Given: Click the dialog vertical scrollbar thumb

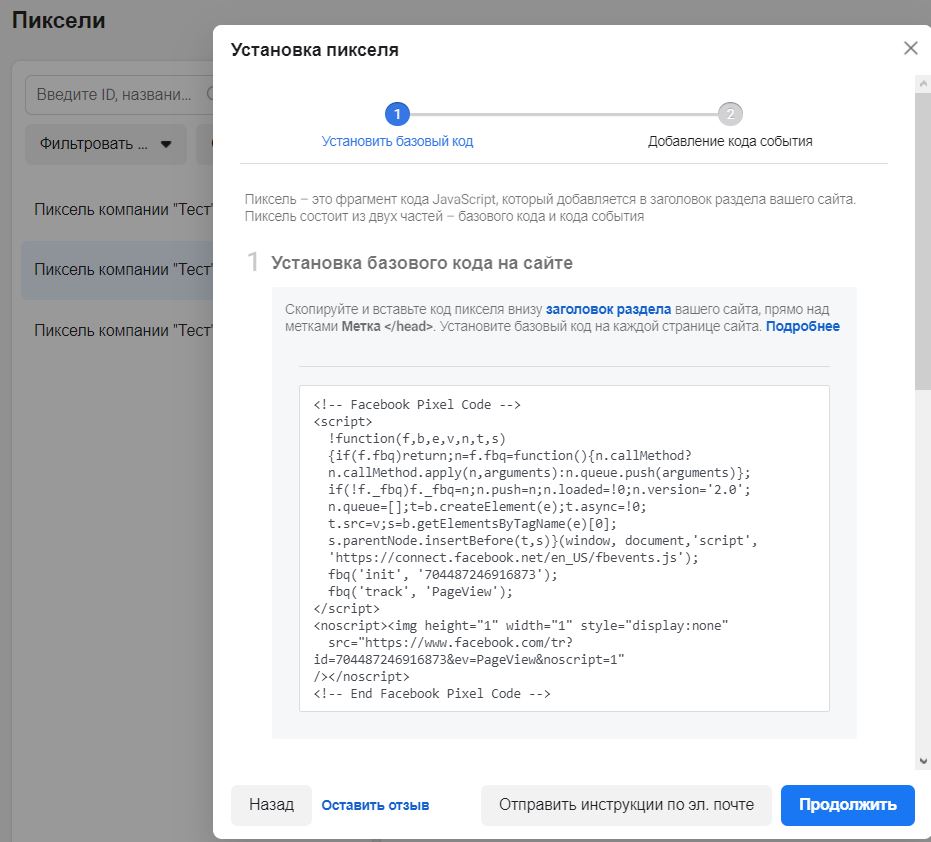Looking at the screenshot, I should [923, 241].
